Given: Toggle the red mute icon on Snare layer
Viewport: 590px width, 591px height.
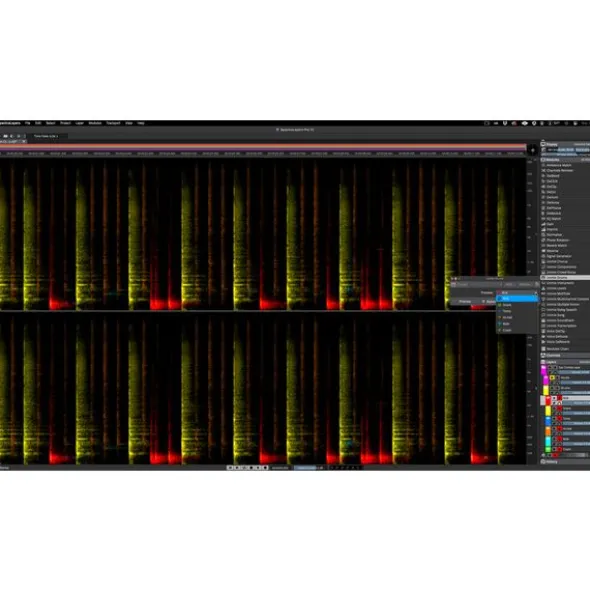Looking at the screenshot, I should click(559, 408).
